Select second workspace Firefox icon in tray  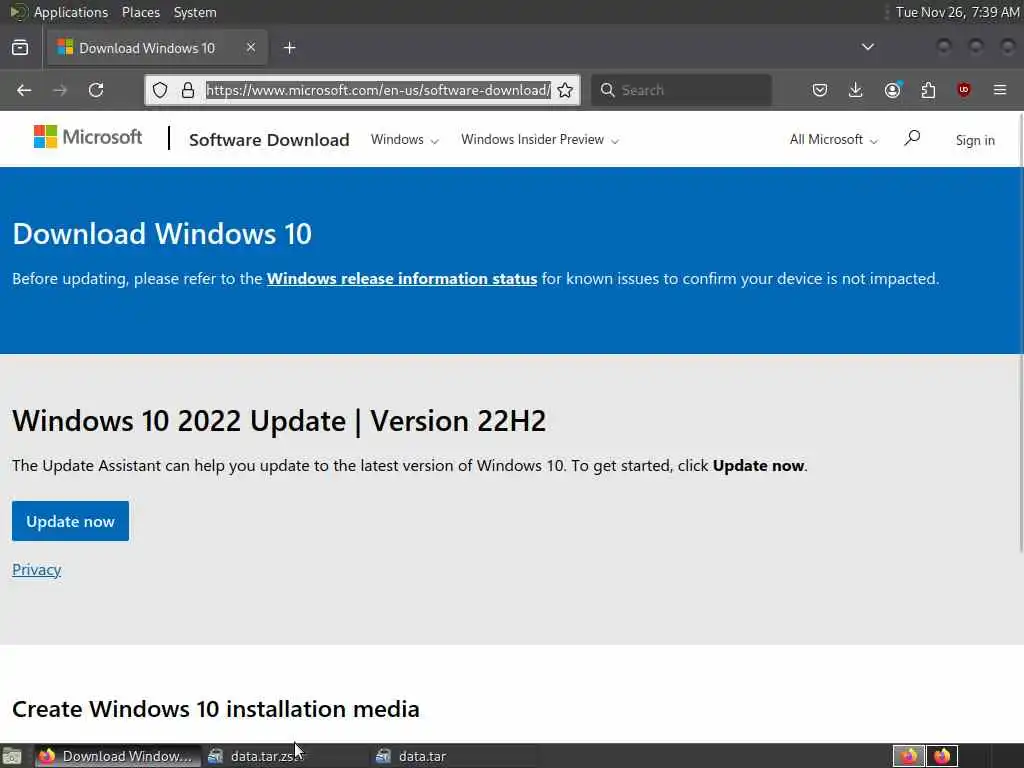[942, 756]
